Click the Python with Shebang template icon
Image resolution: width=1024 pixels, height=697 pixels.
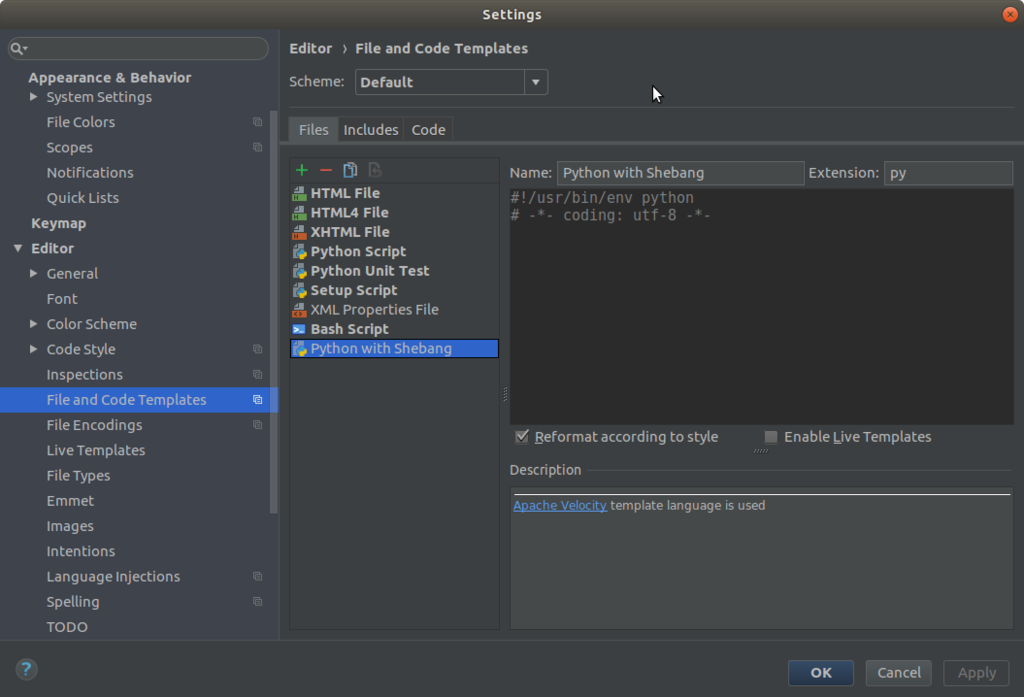[x=300, y=349]
